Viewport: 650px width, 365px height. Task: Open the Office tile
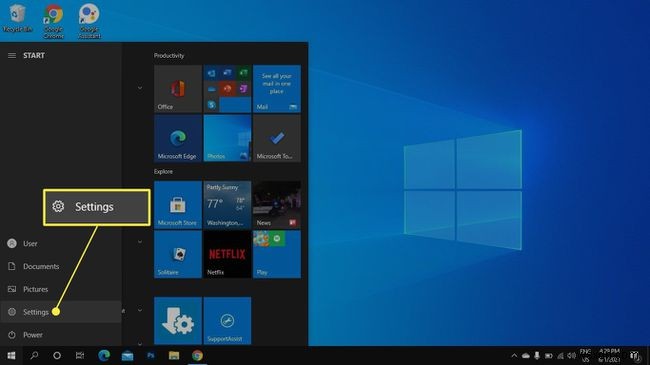[x=178, y=89]
